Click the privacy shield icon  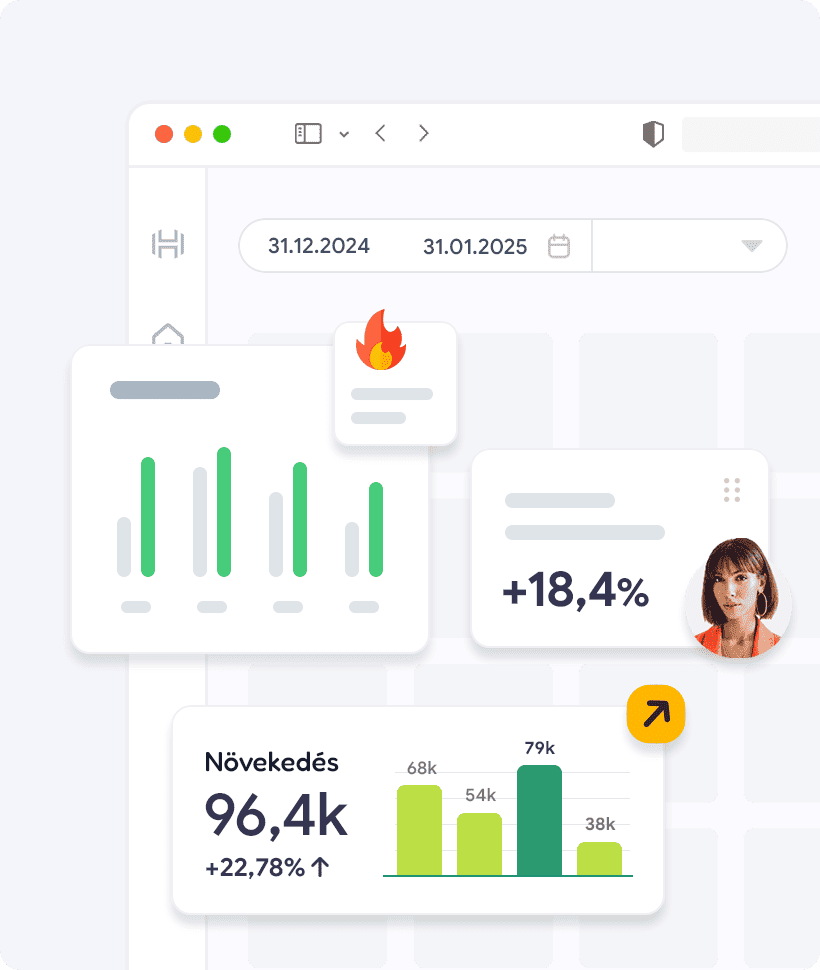653,134
